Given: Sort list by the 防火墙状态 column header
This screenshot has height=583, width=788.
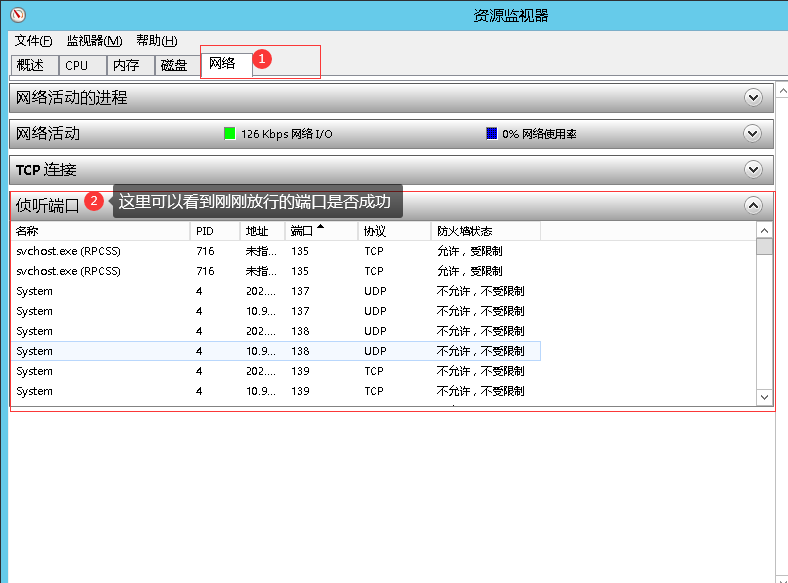Looking at the screenshot, I should click(x=465, y=231).
